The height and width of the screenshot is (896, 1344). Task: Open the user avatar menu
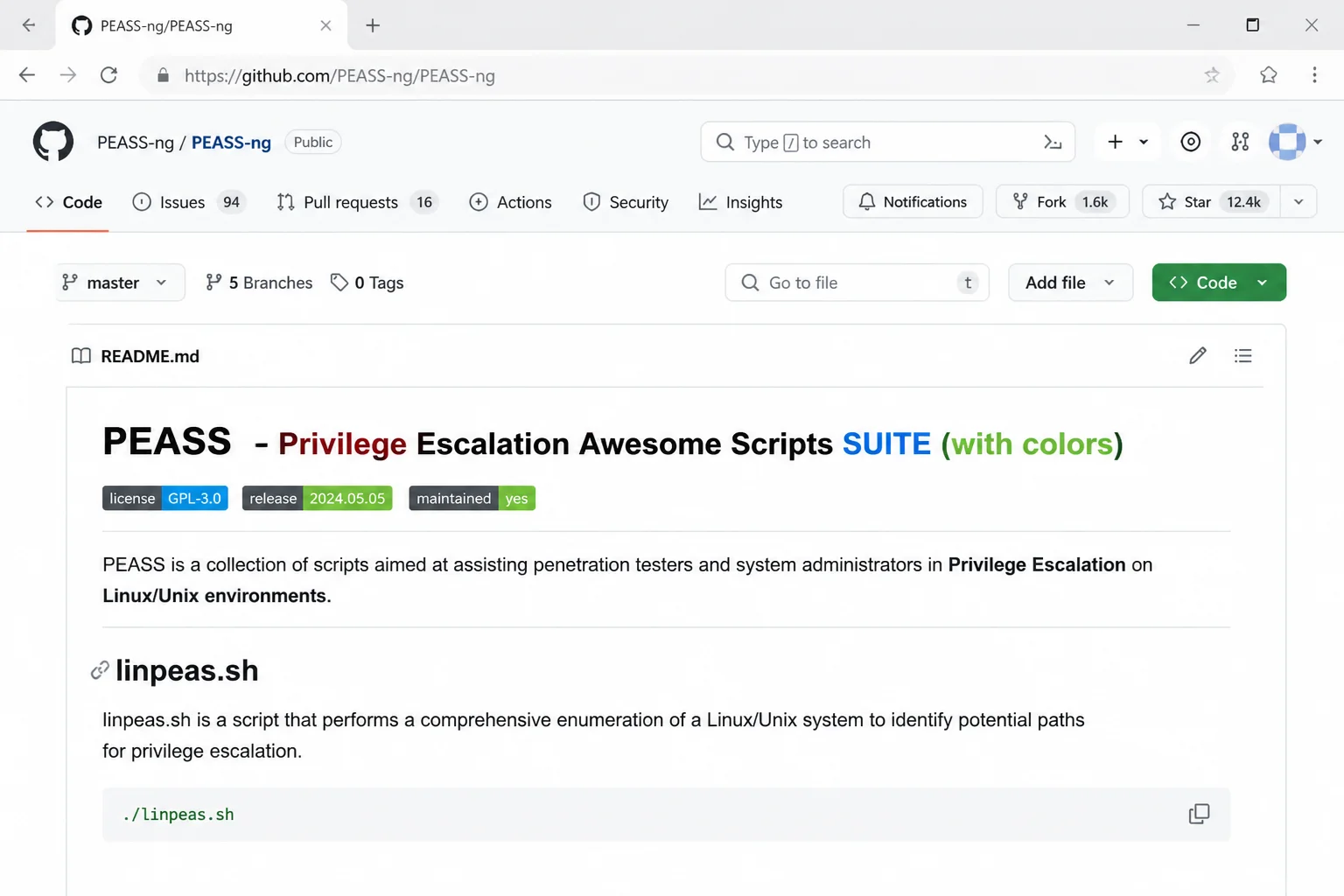[1287, 142]
